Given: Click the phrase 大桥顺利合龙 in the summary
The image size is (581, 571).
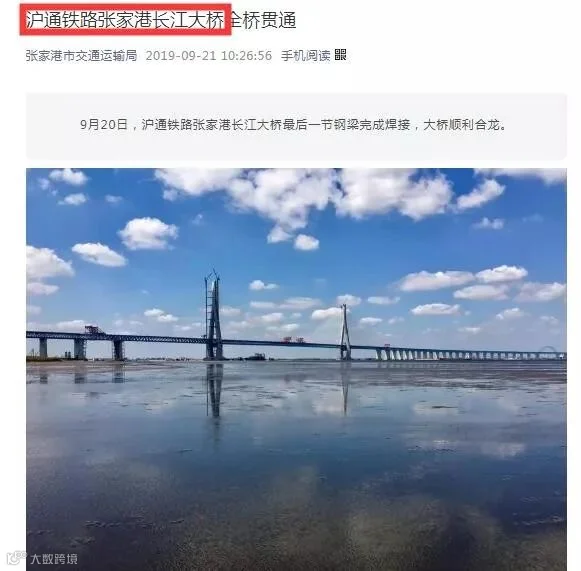Looking at the screenshot, I should point(461,125).
